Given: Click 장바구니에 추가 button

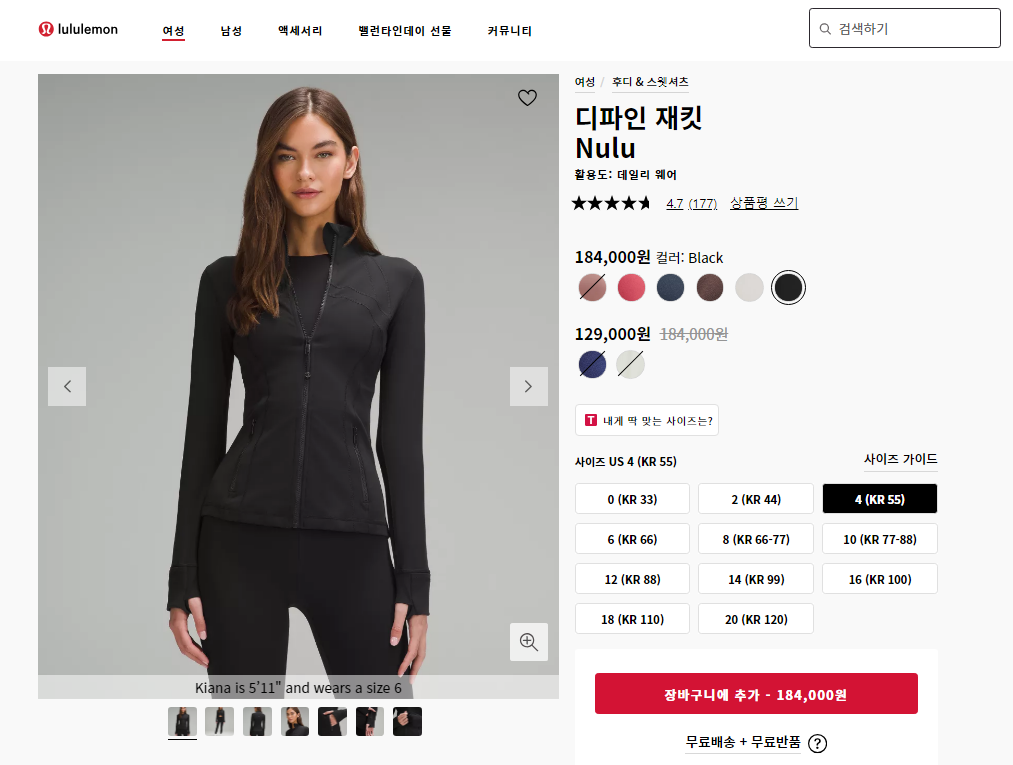Looking at the screenshot, I should [x=756, y=694].
